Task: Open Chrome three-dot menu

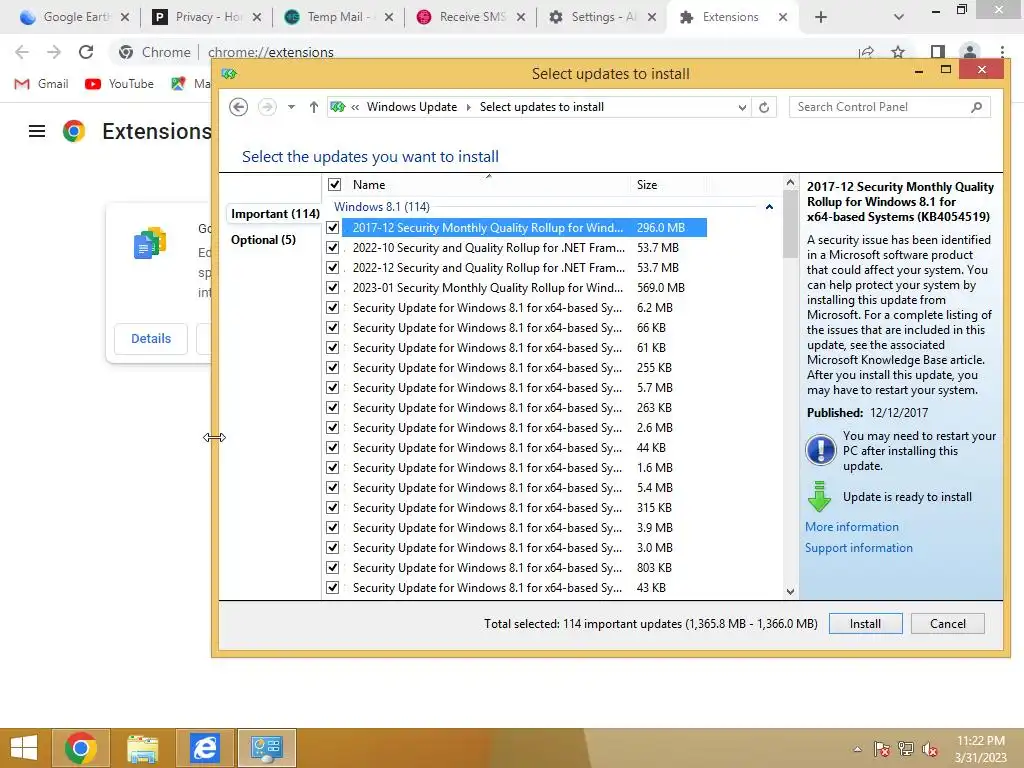Action: (1002, 52)
